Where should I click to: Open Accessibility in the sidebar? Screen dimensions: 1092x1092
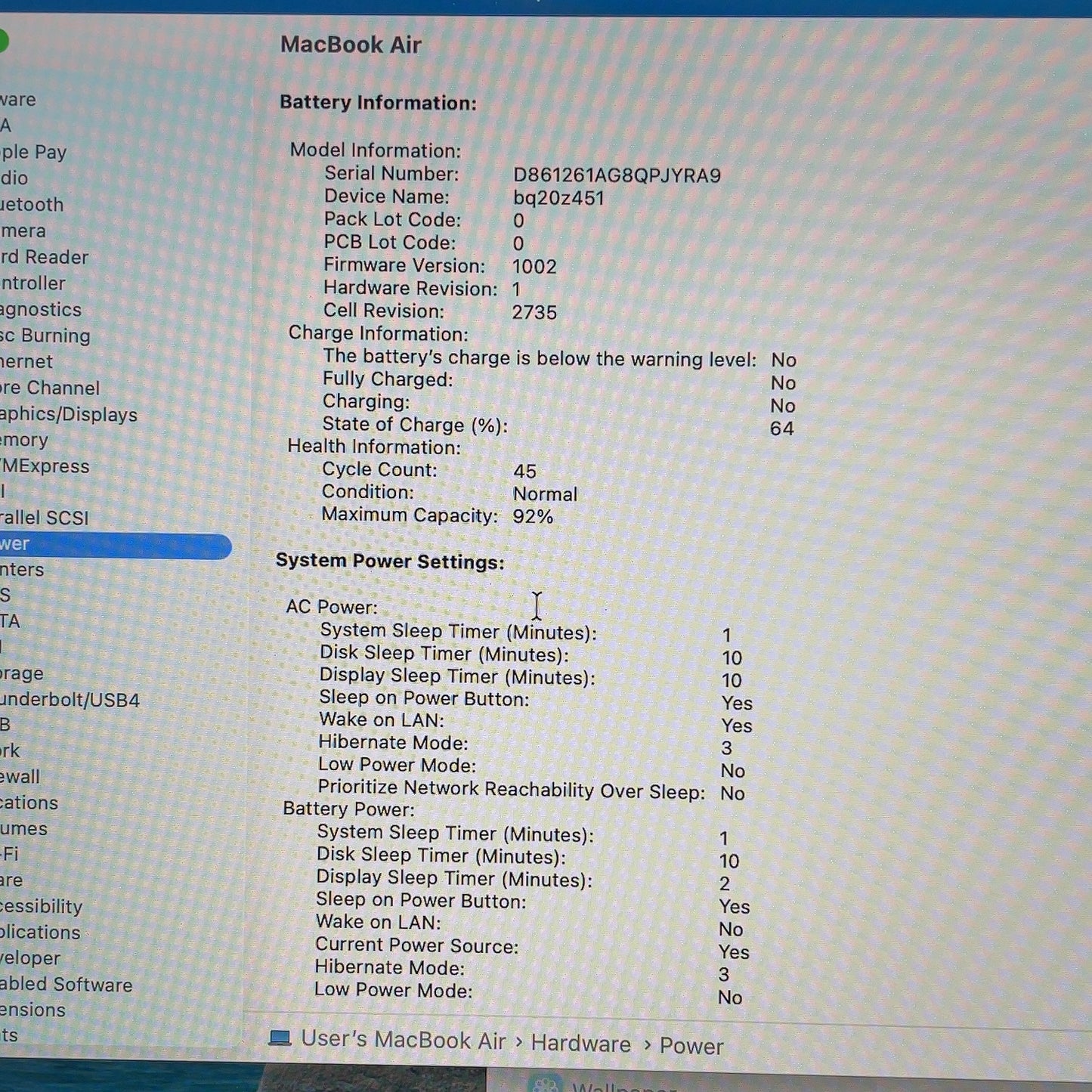click(x=42, y=906)
